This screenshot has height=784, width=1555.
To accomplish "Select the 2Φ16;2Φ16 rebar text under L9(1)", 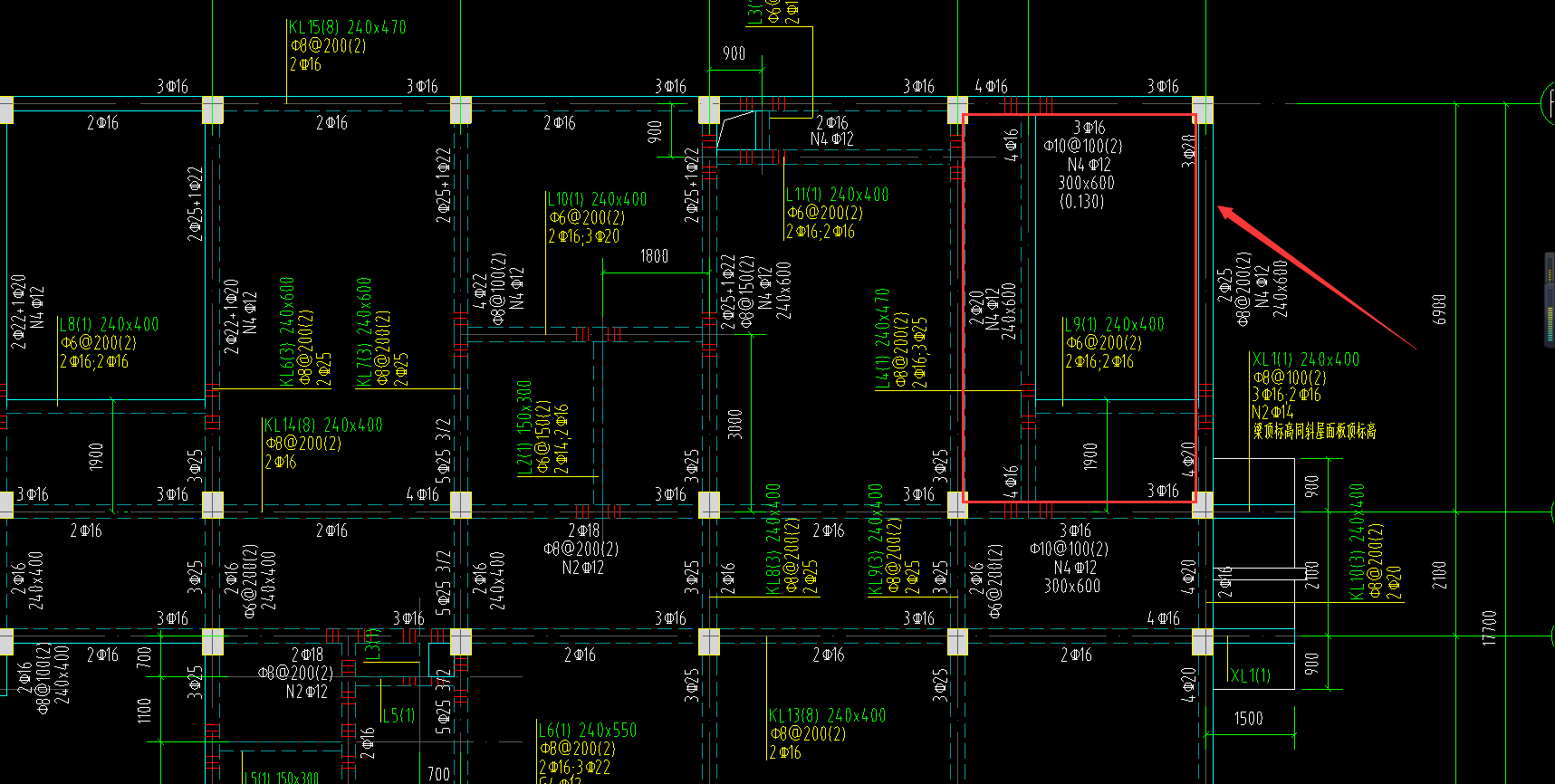I will click(x=1099, y=361).
